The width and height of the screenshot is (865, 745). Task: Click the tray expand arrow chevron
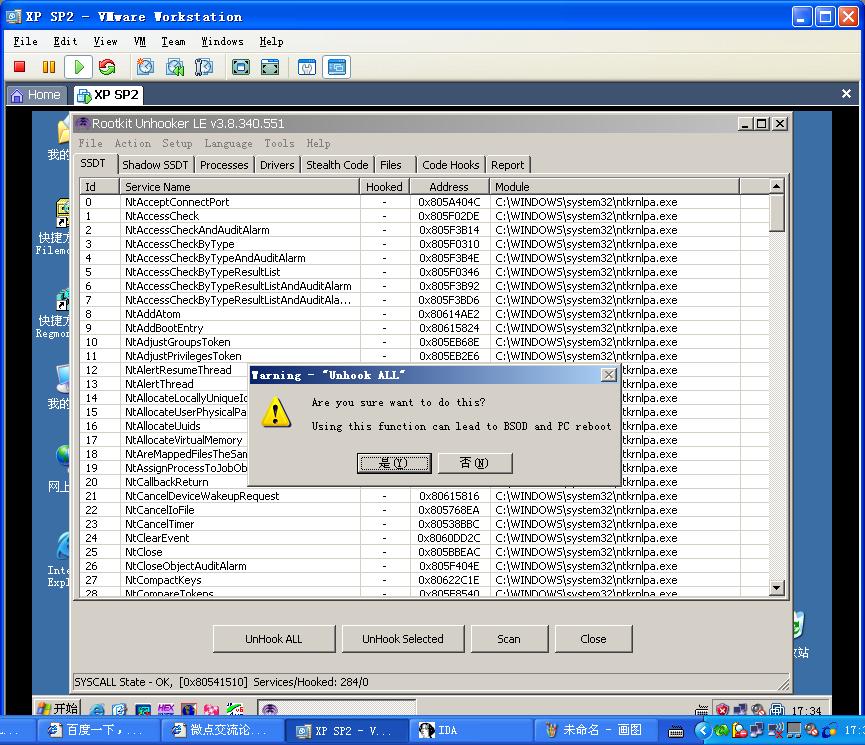click(702, 730)
